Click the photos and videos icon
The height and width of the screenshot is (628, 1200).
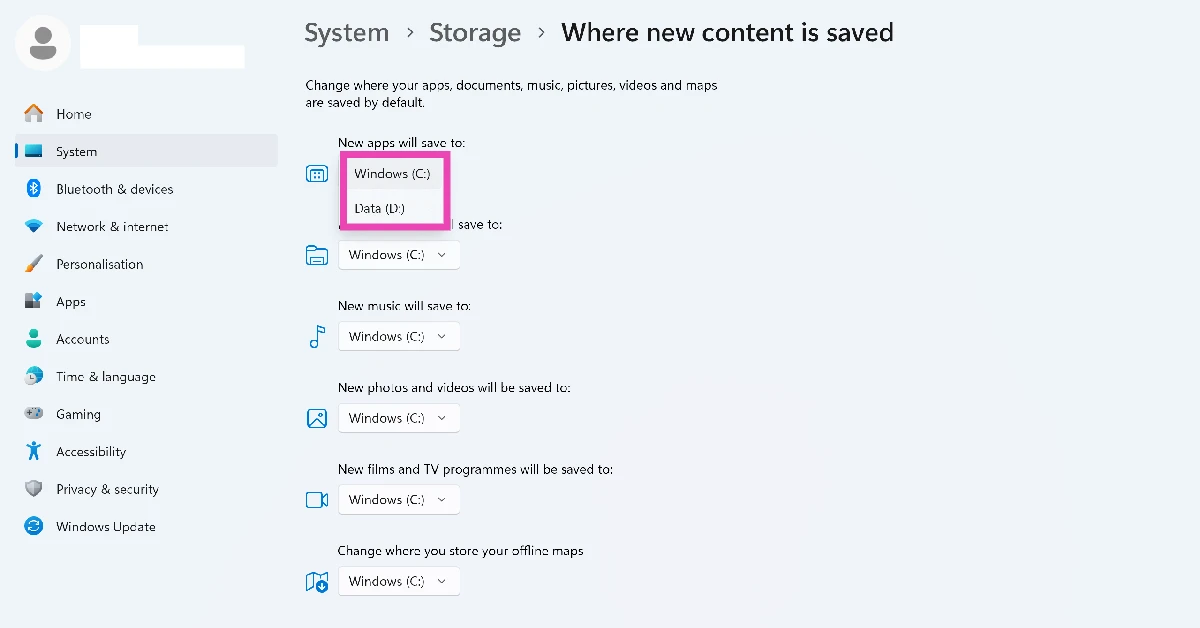point(316,418)
